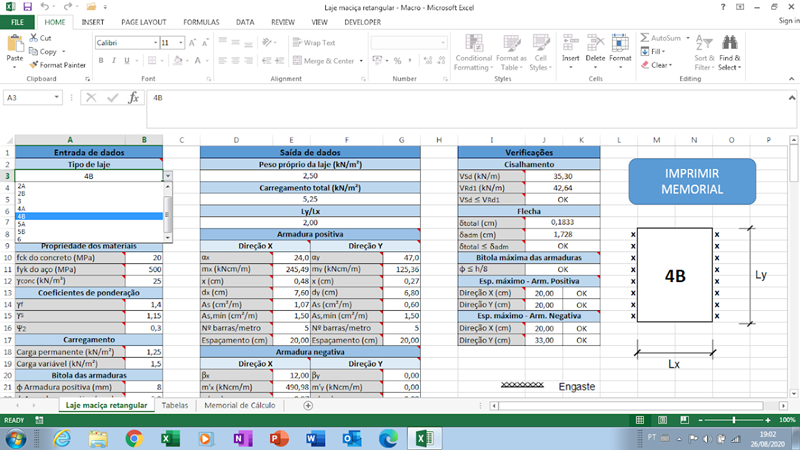Click the IMPRIMIR MEMORIAL button
This screenshot has width=800, height=450.
click(x=692, y=181)
